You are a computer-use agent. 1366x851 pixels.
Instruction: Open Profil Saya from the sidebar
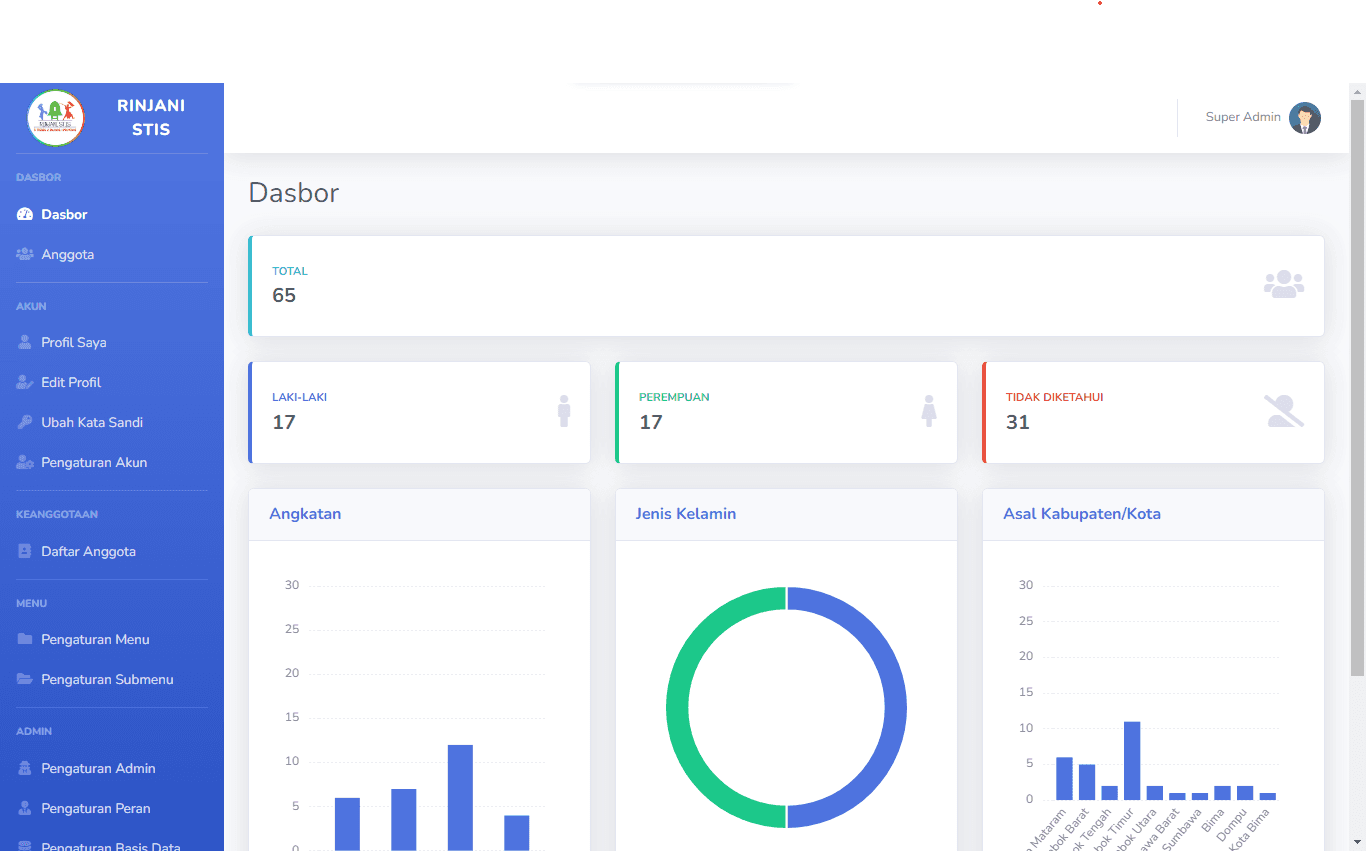pyautogui.click(x=73, y=343)
